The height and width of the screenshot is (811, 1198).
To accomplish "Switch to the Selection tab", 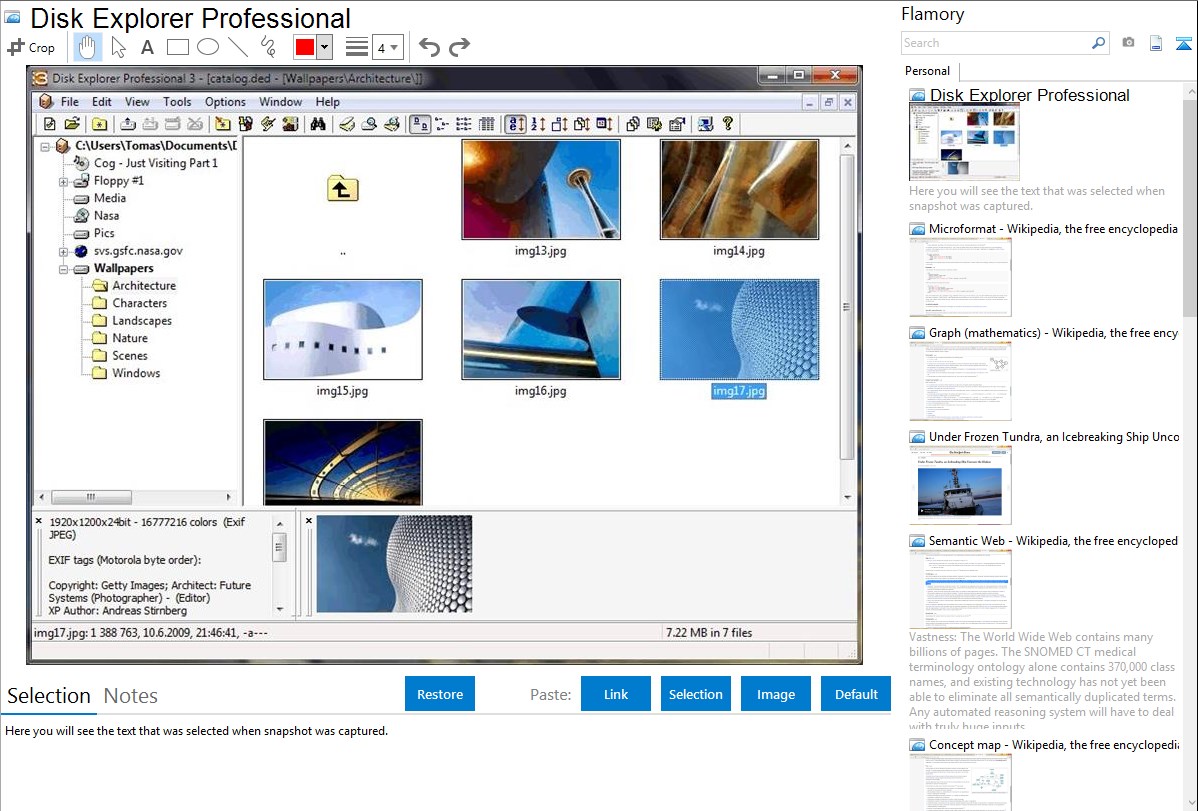I will [x=49, y=696].
